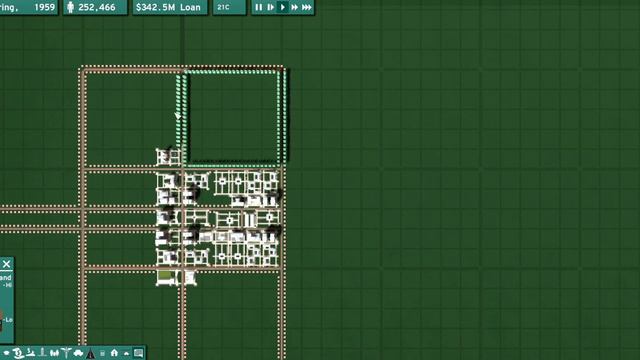Click the arrow marker on the green dotted road
Image resolution: width=640 pixels, height=360 pixels.
point(178,116)
